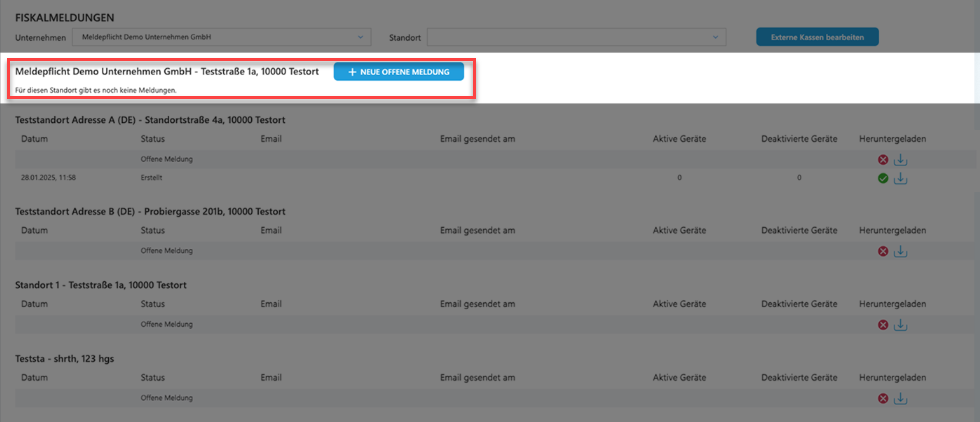
Task: Click Aktive Geräte header under Standort 1
Action: (x=679, y=304)
